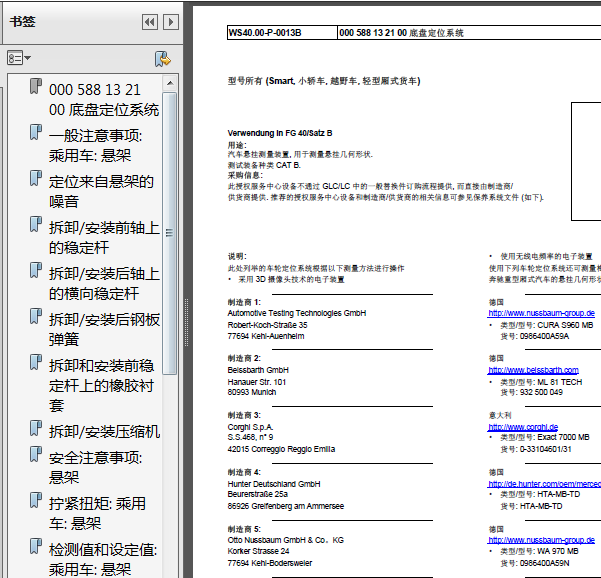The width and height of the screenshot is (601, 578).
Task: Click part number HTA-MB-TD after 货号
Action: point(541,506)
